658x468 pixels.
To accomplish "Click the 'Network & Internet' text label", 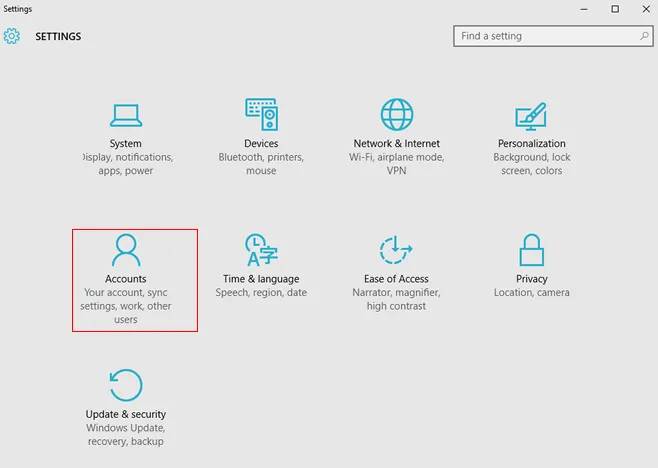I will 397,144.
